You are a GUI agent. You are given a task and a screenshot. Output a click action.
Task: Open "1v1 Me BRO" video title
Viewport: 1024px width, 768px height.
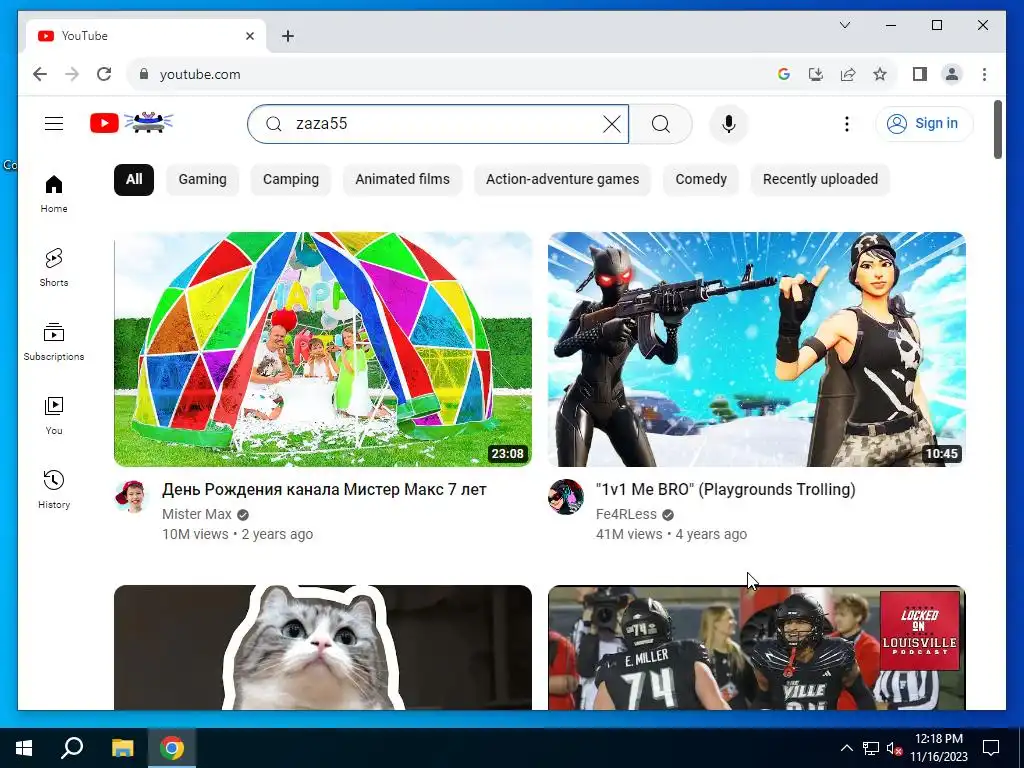click(726, 490)
